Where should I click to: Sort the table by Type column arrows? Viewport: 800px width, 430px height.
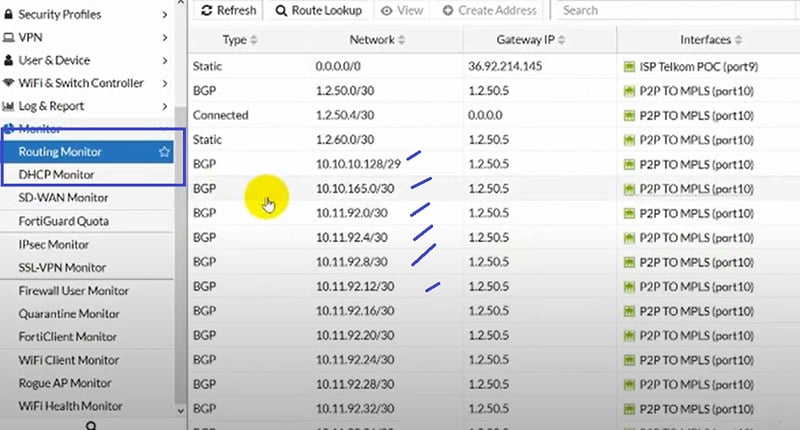pyautogui.click(x=254, y=40)
